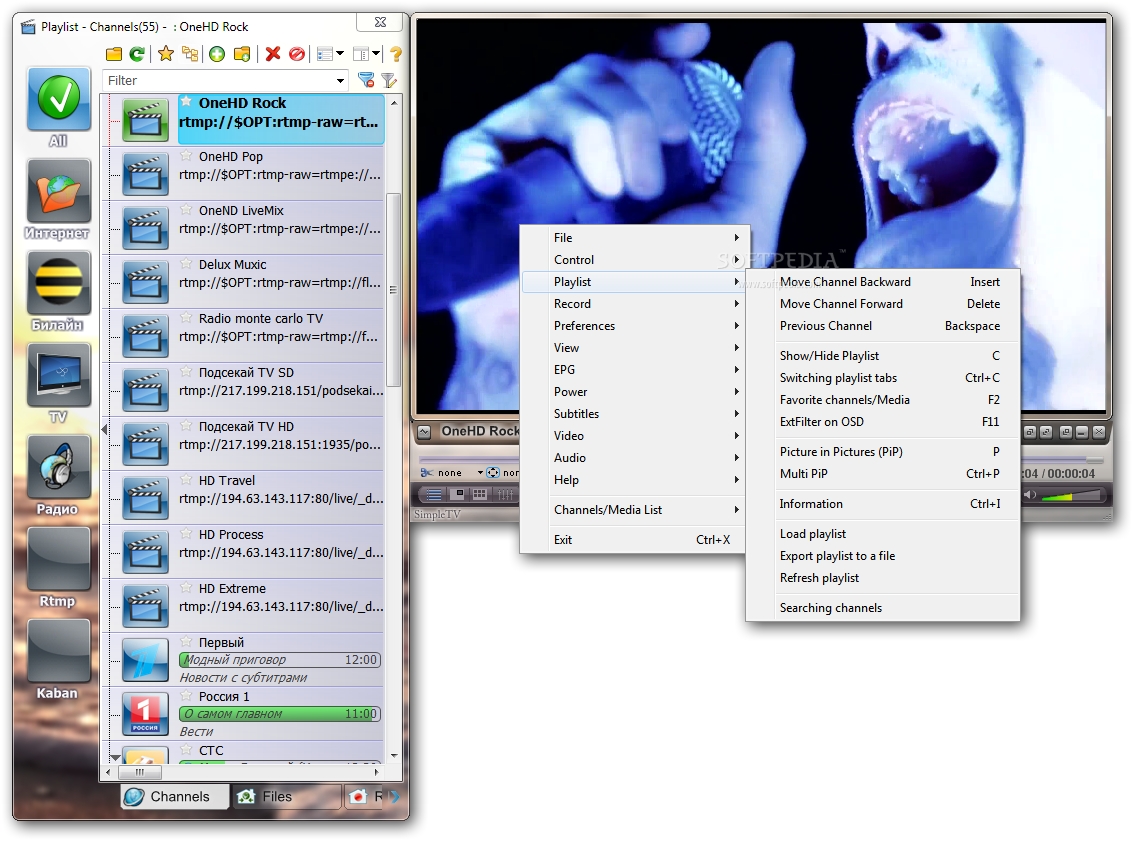1133x841 pixels.
Task: Click picture-in-picture player button
Action: pos(457,494)
